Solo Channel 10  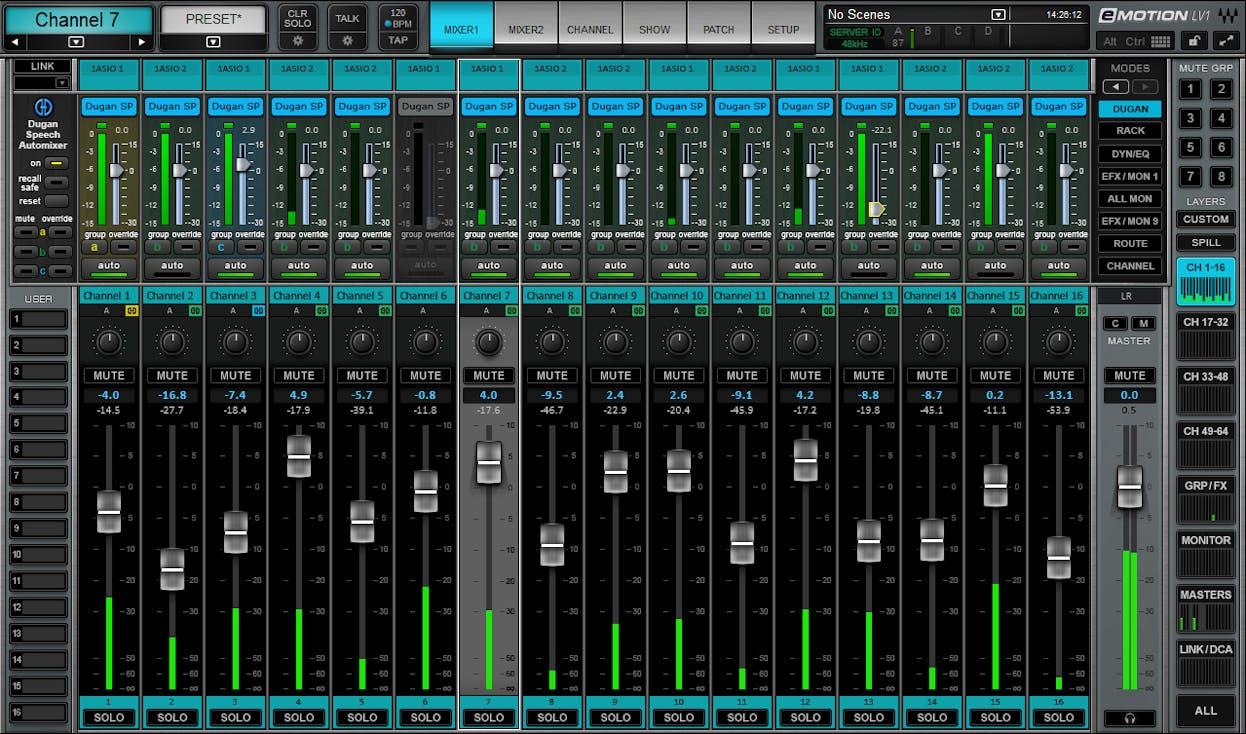[x=679, y=717]
